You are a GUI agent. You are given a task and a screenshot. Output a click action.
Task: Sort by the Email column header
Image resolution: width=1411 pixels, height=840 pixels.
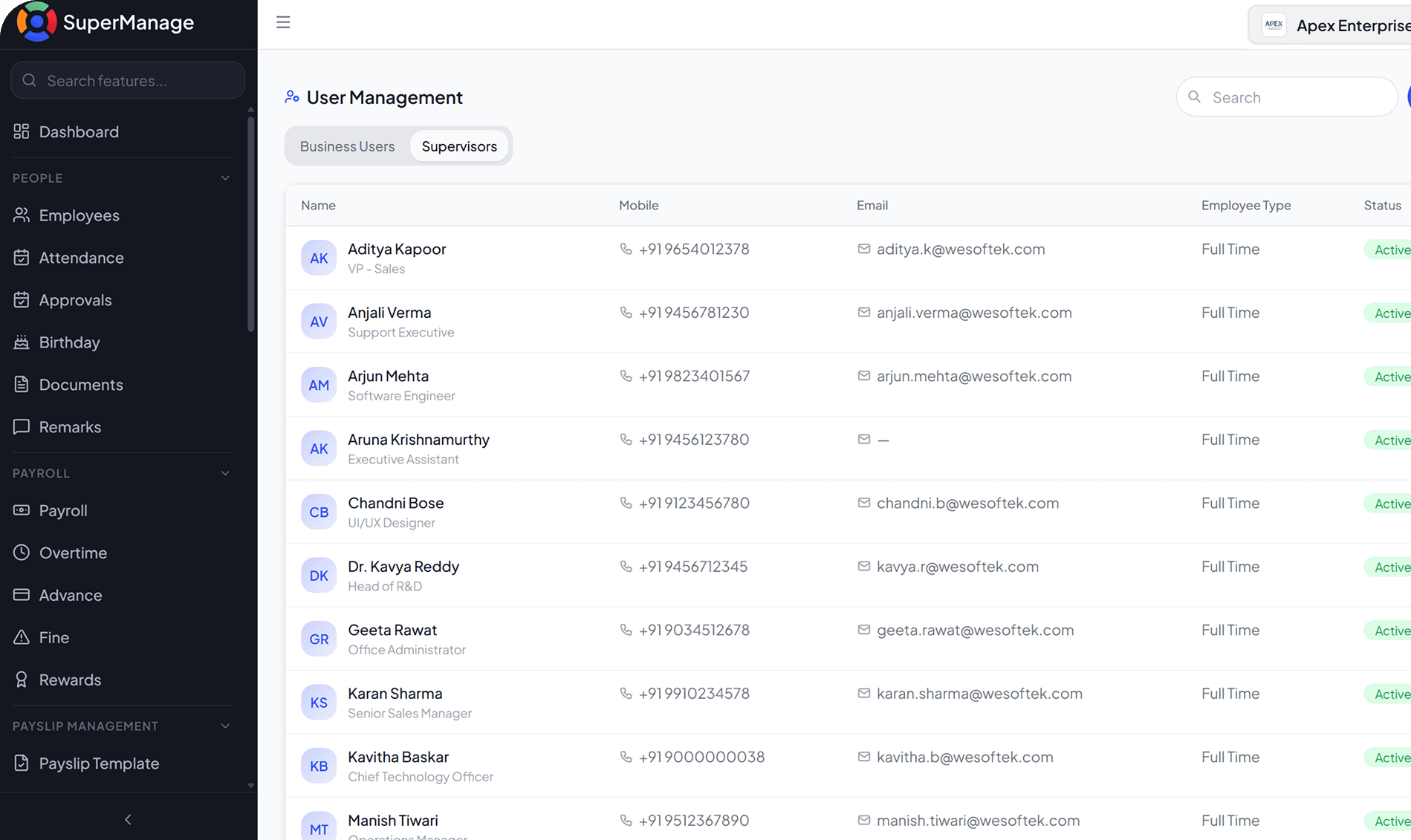tap(872, 205)
